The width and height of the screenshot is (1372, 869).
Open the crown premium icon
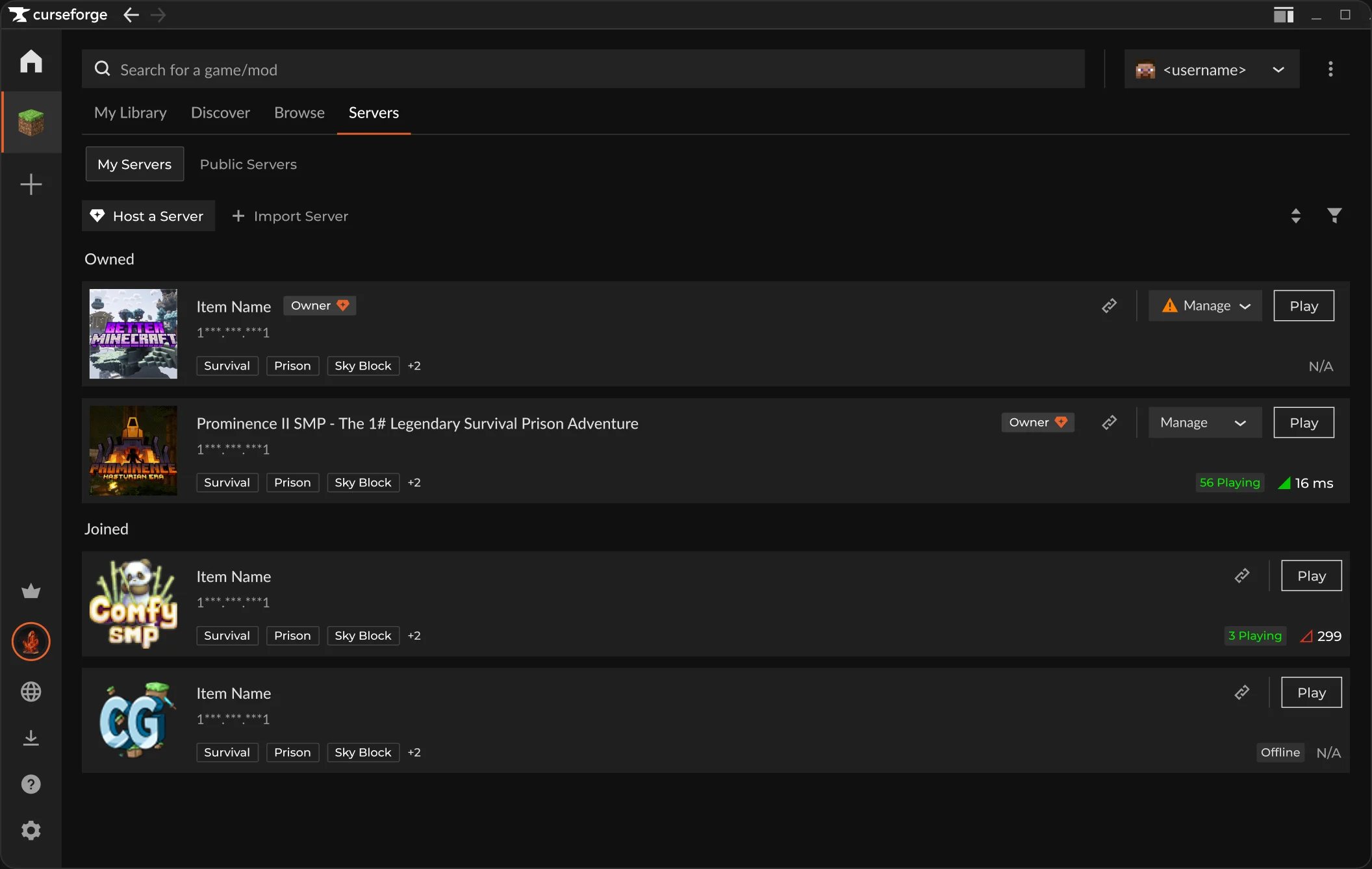[31, 591]
